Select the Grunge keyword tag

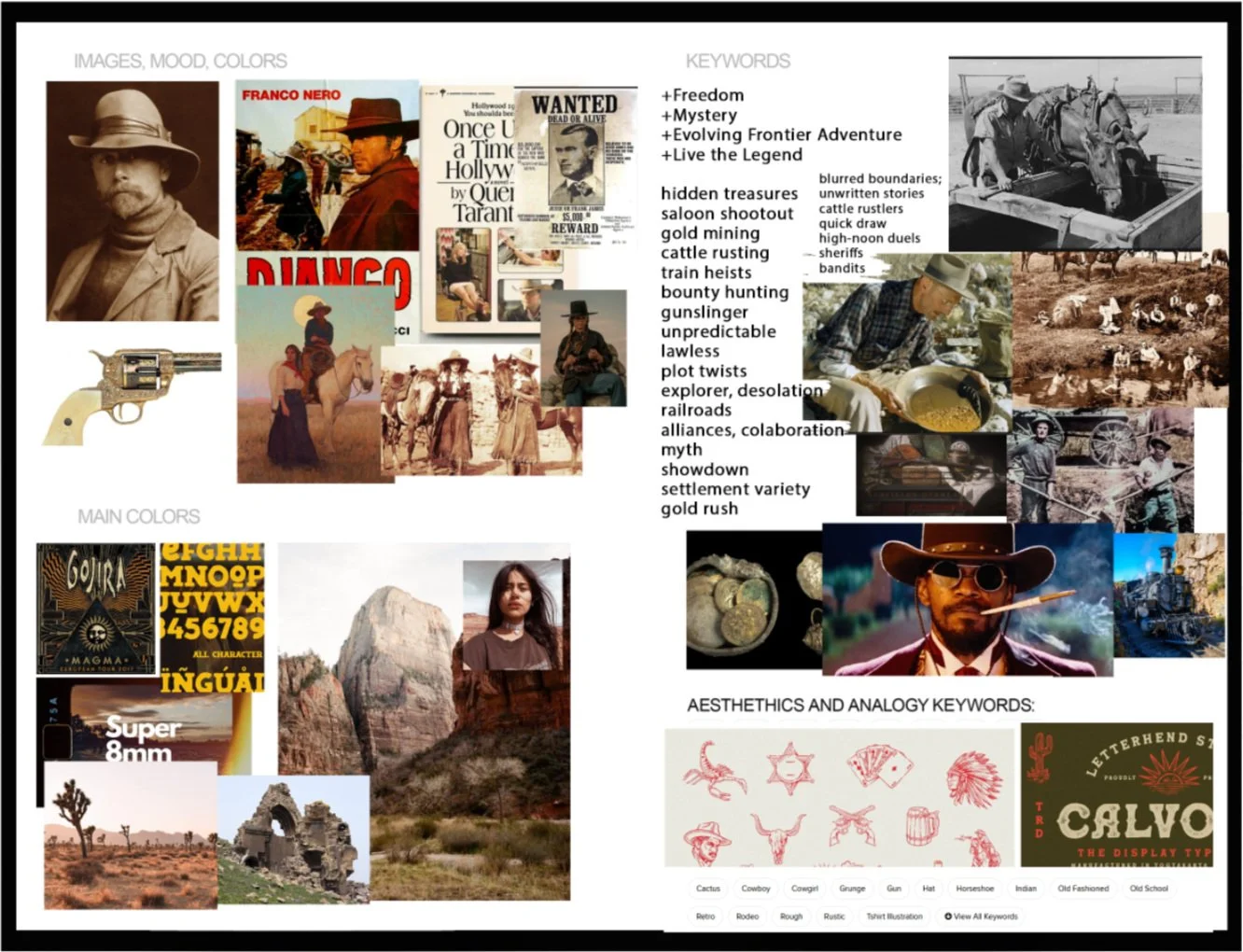[852, 889]
